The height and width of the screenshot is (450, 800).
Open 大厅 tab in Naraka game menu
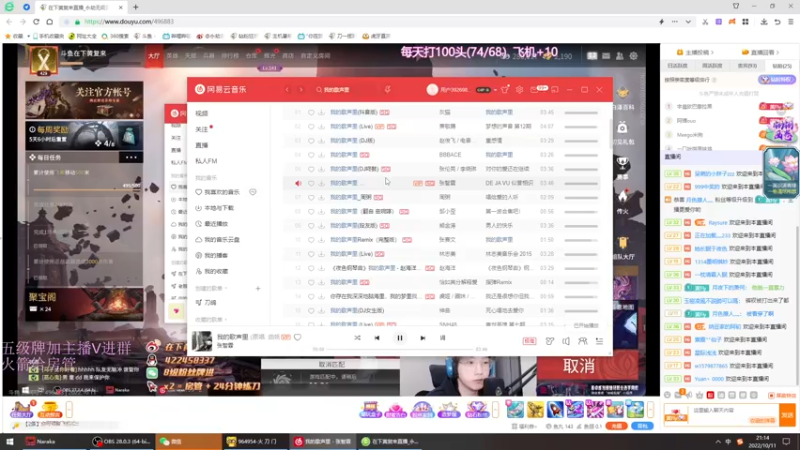click(154, 56)
